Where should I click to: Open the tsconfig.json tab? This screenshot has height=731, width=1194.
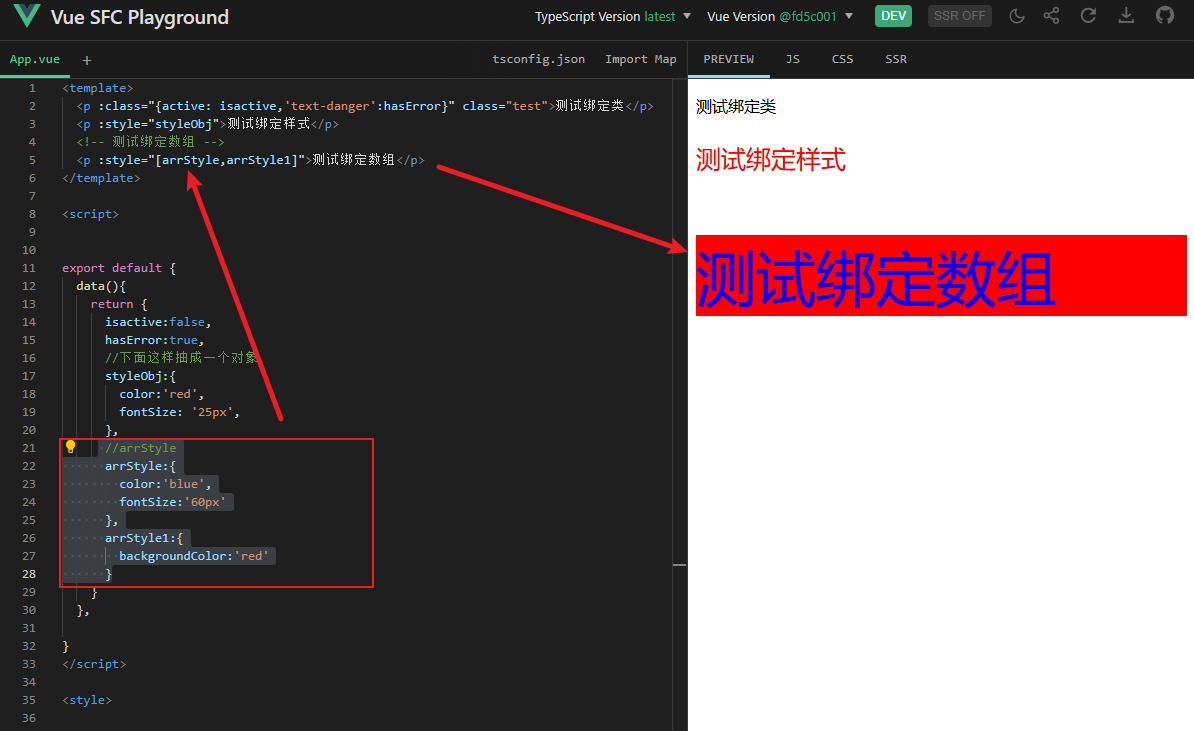tap(538, 59)
